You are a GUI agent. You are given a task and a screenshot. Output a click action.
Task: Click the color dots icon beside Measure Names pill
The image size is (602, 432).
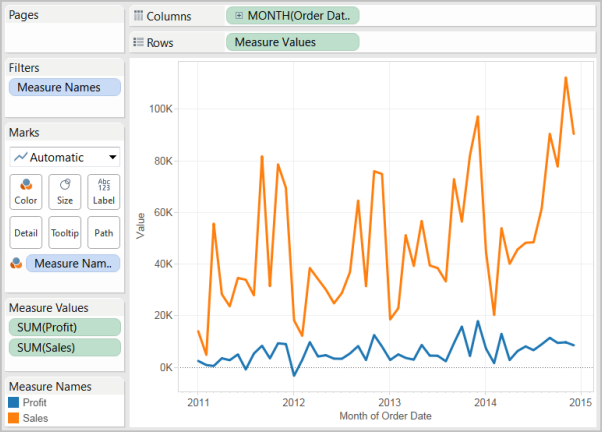[x=15, y=263]
